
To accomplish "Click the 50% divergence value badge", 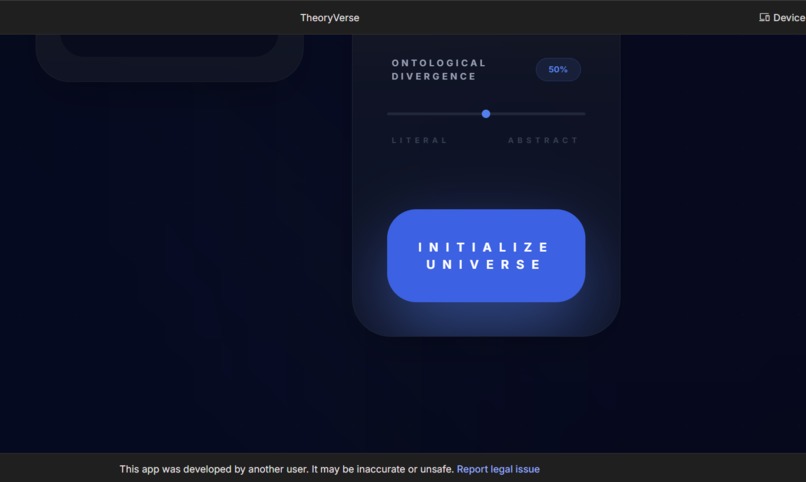I will pos(558,69).
